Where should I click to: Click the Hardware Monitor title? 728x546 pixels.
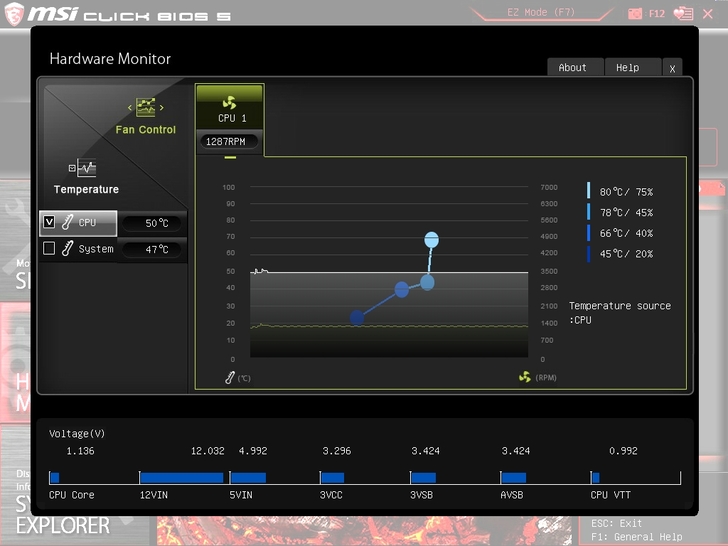point(110,59)
